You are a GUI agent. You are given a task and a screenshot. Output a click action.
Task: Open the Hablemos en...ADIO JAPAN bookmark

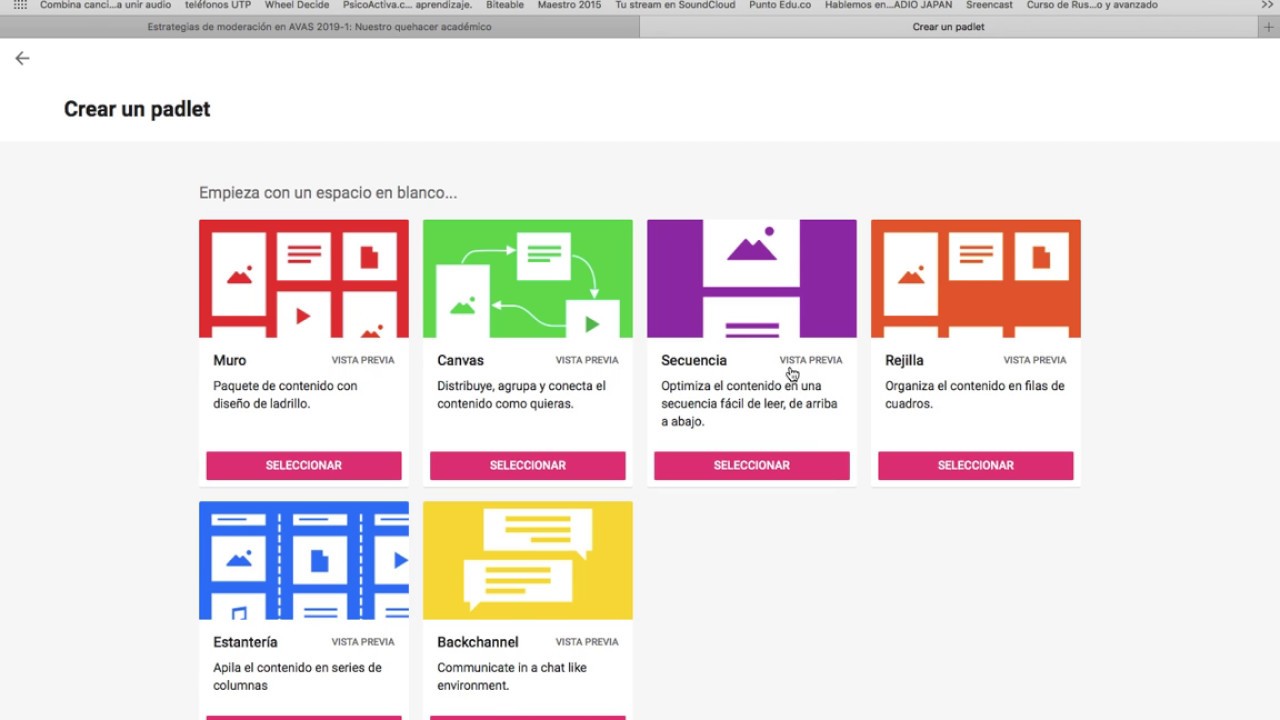888,5
